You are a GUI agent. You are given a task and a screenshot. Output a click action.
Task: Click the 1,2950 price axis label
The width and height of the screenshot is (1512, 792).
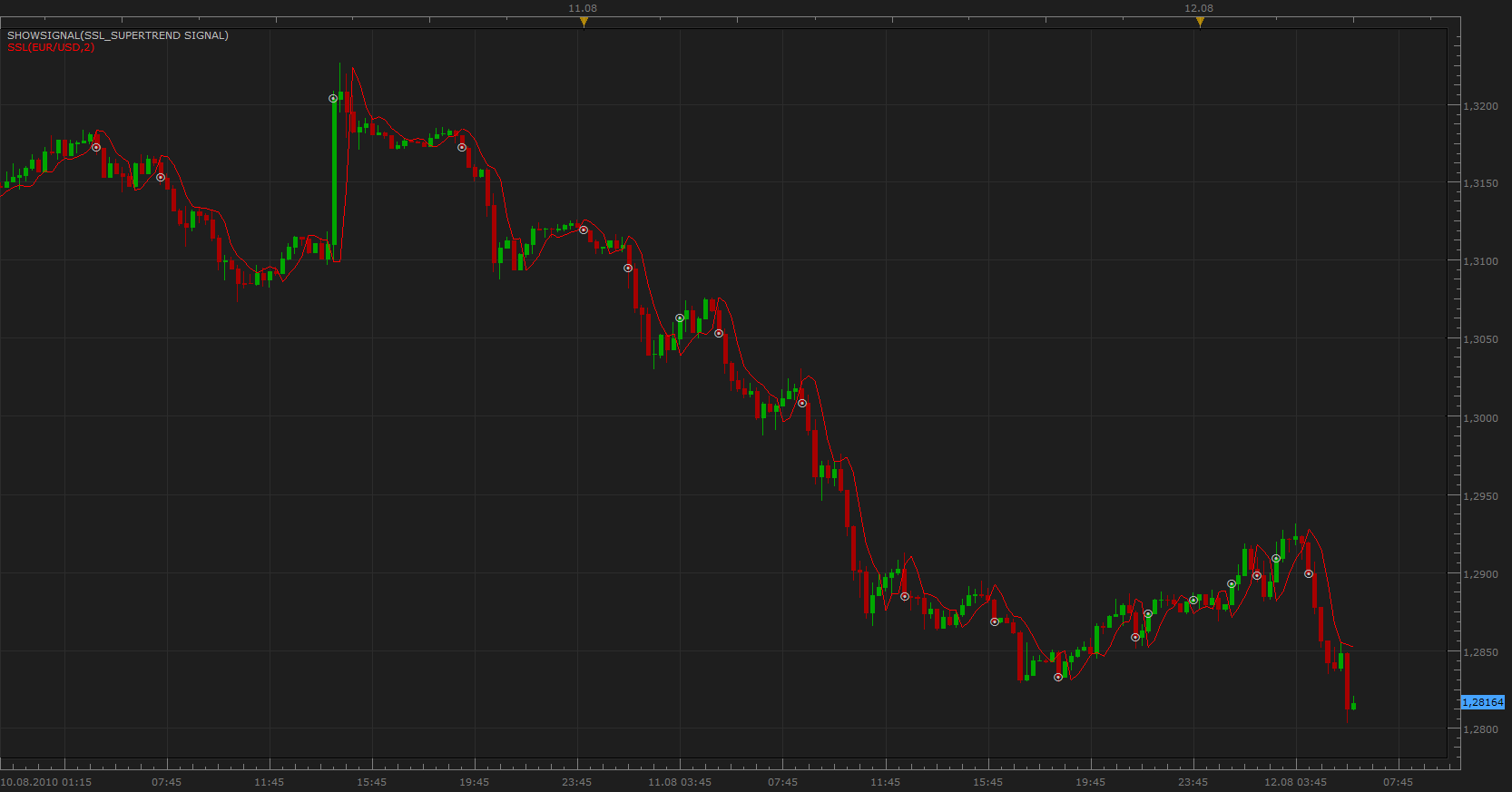coord(1481,496)
